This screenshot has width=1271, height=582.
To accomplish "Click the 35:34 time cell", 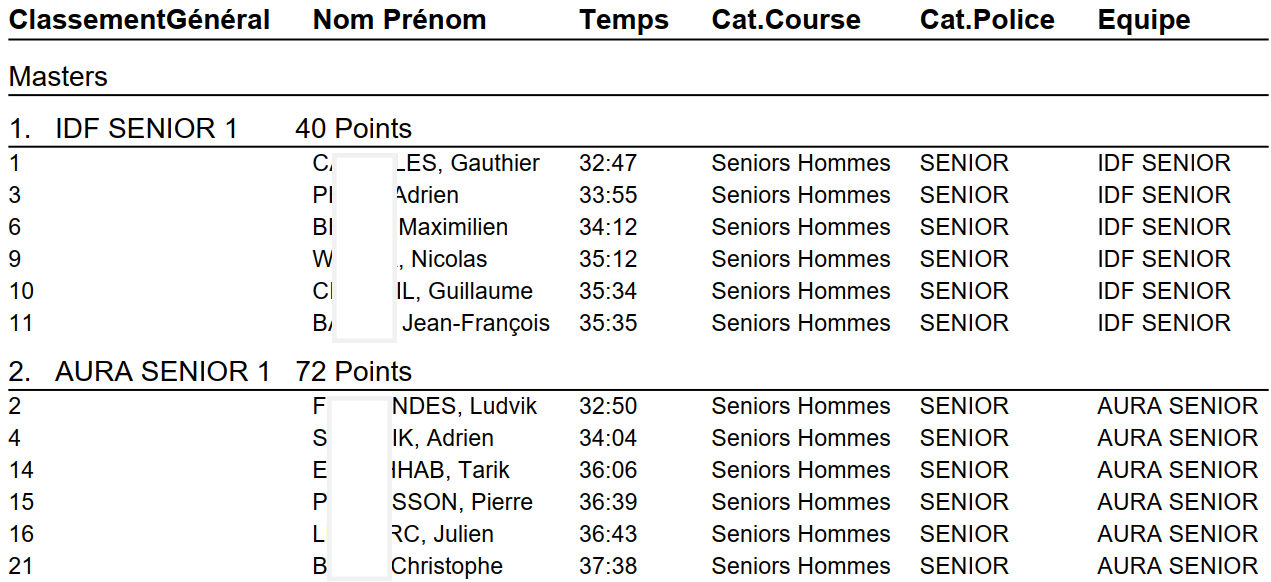I will 607,291.
